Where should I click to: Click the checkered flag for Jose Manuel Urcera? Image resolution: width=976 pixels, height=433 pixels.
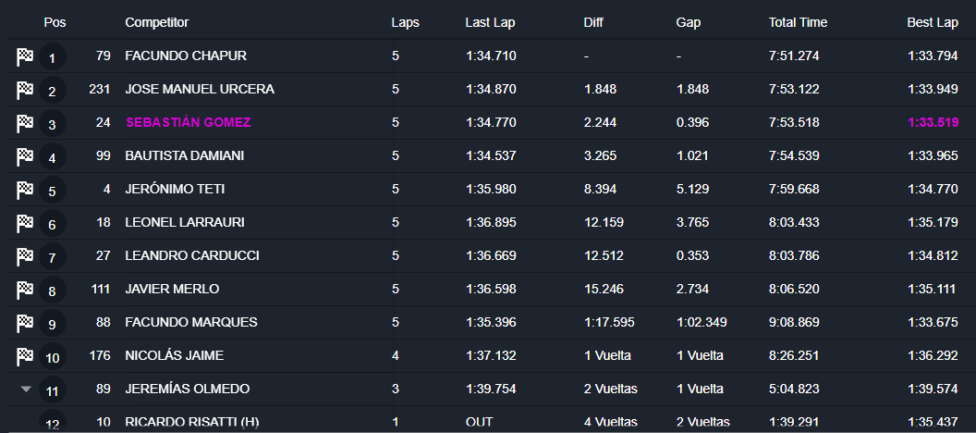25,90
